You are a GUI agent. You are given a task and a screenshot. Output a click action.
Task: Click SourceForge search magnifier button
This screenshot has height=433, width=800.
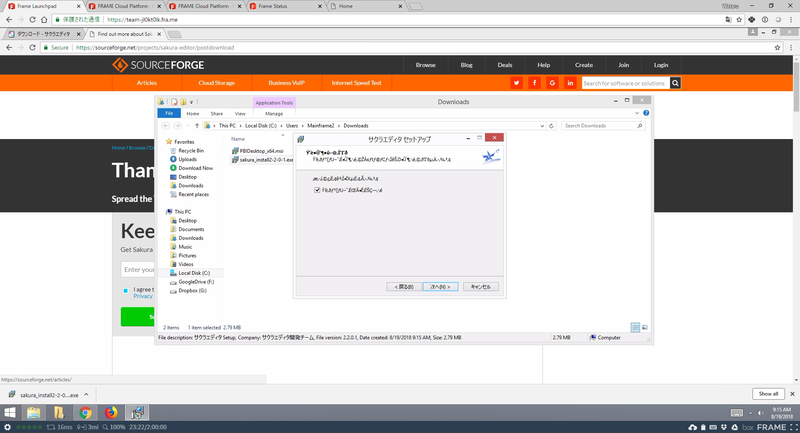click(x=675, y=83)
